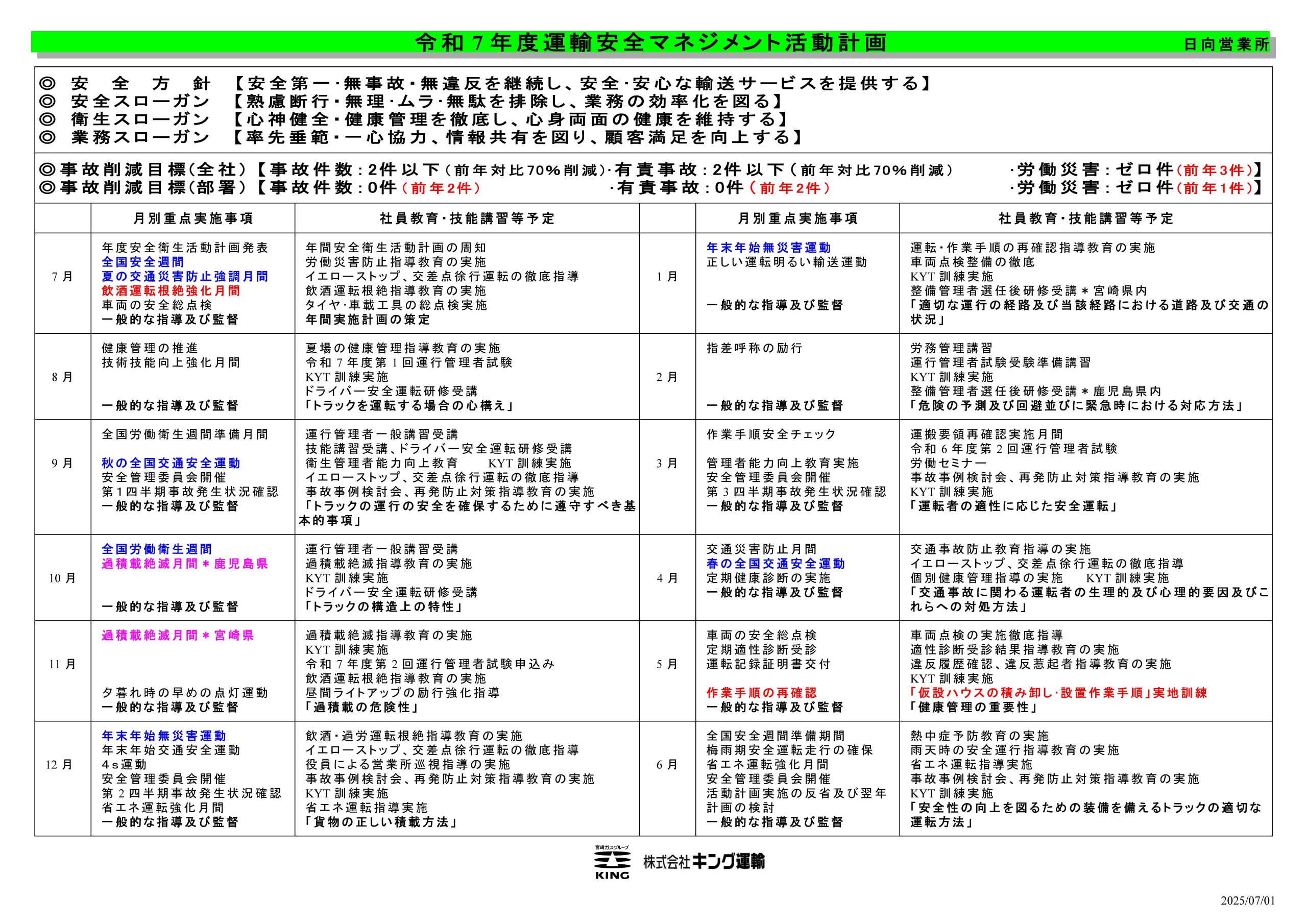This screenshot has height=924, width=1307.
Task: Click 指差呼称の励行 in February
Action: click(754, 348)
